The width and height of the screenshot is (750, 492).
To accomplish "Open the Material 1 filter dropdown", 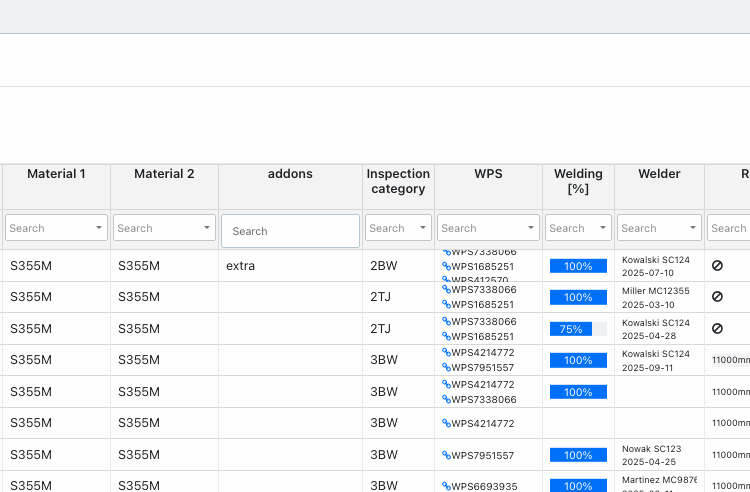I will pos(99,228).
